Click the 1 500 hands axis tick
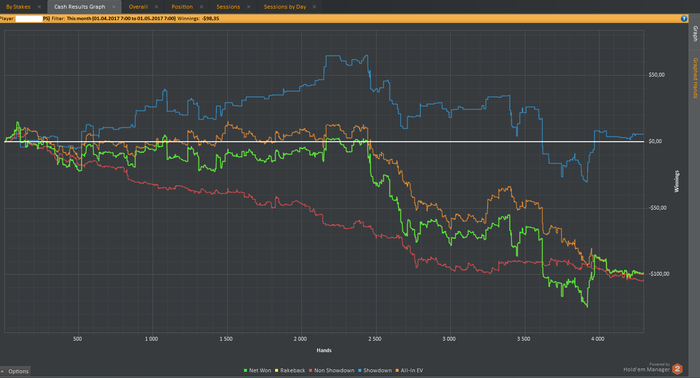 [226, 339]
